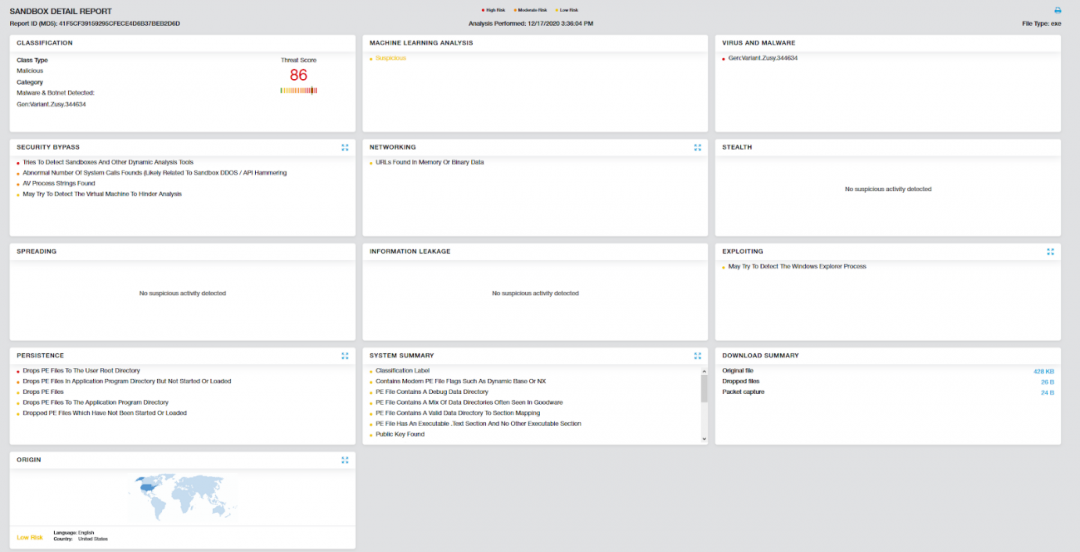The image size is (1080, 552).
Task: Maximize the Exploiting panel
Action: pos(1050,251)
